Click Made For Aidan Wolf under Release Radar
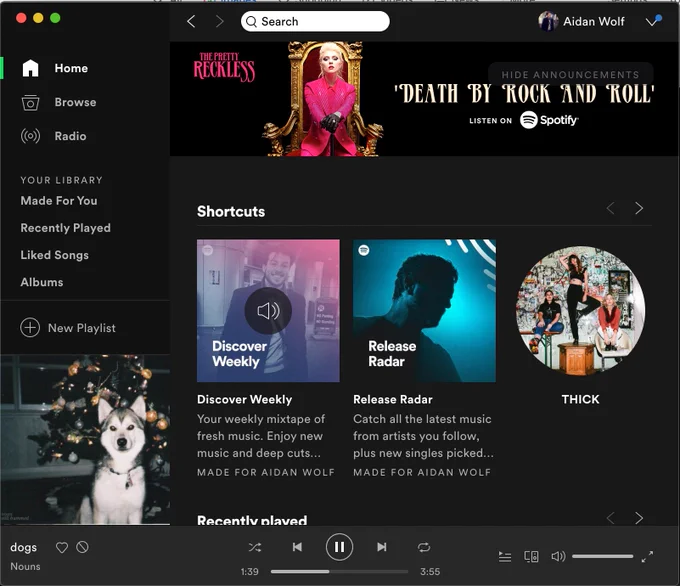 [422, 472]
